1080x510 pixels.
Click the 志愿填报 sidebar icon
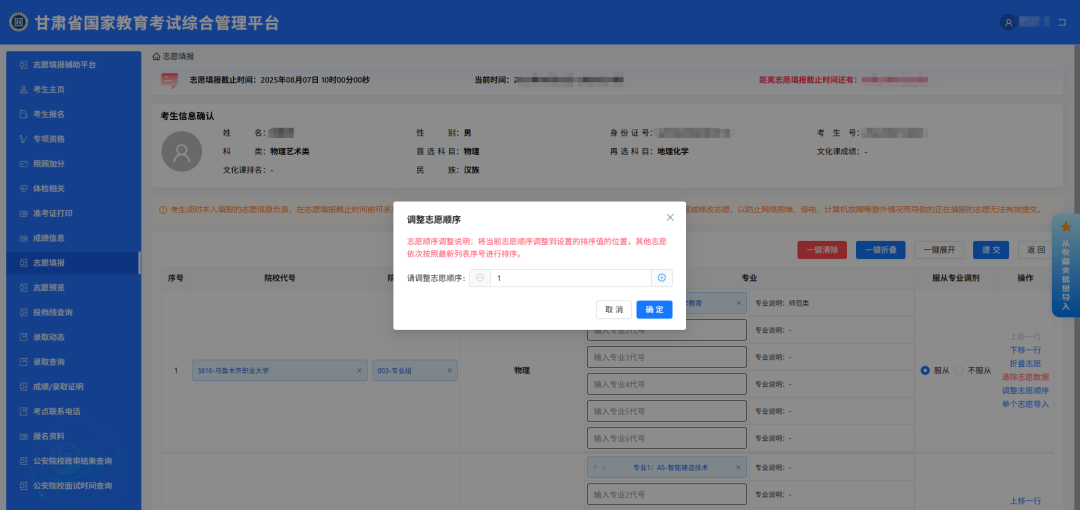tap(23, 263)
